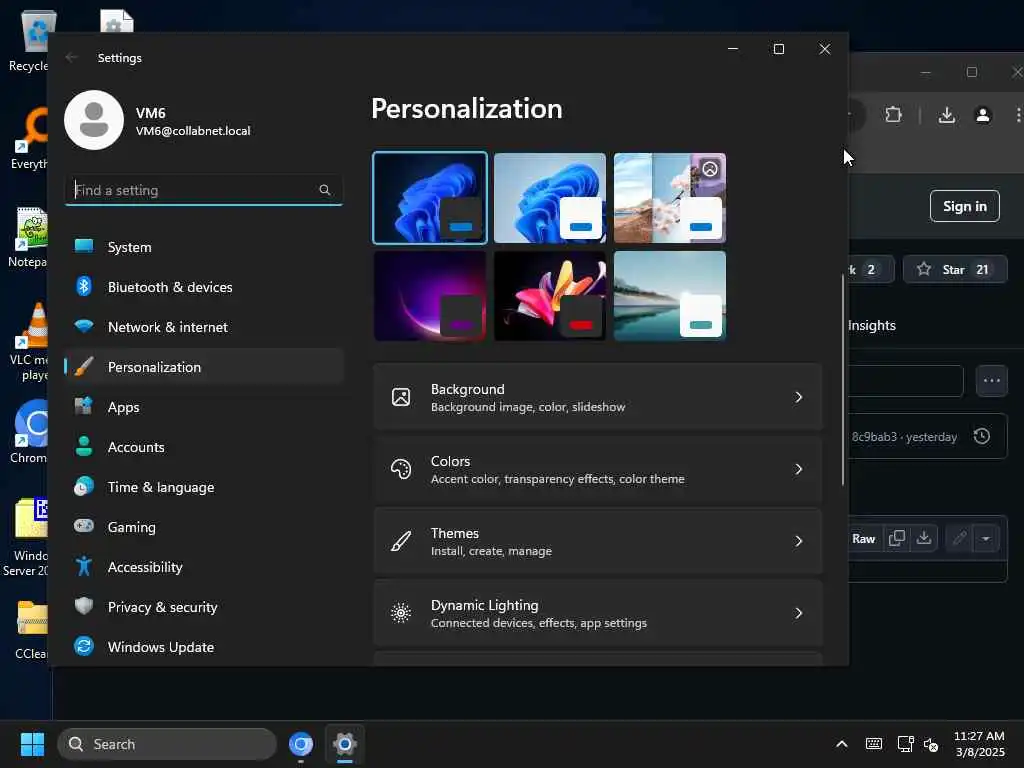This screenshot has height=768, width=1024.
Task: Click the Sign in button in browser
Action: [965, 206]
